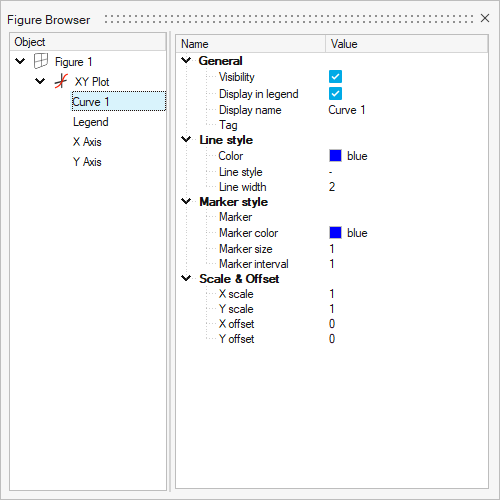Open the line Color blue swatch
Viewport: 500px width, 500px height.
click(x=335, y=156)
